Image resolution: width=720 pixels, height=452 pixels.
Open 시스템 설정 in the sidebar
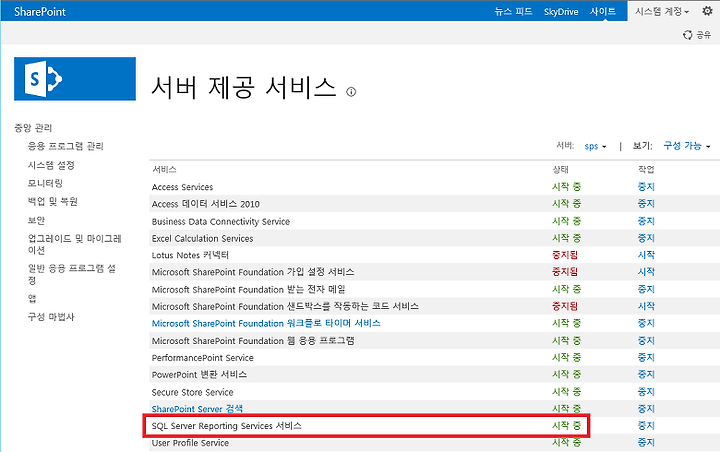tap(51, 165)
